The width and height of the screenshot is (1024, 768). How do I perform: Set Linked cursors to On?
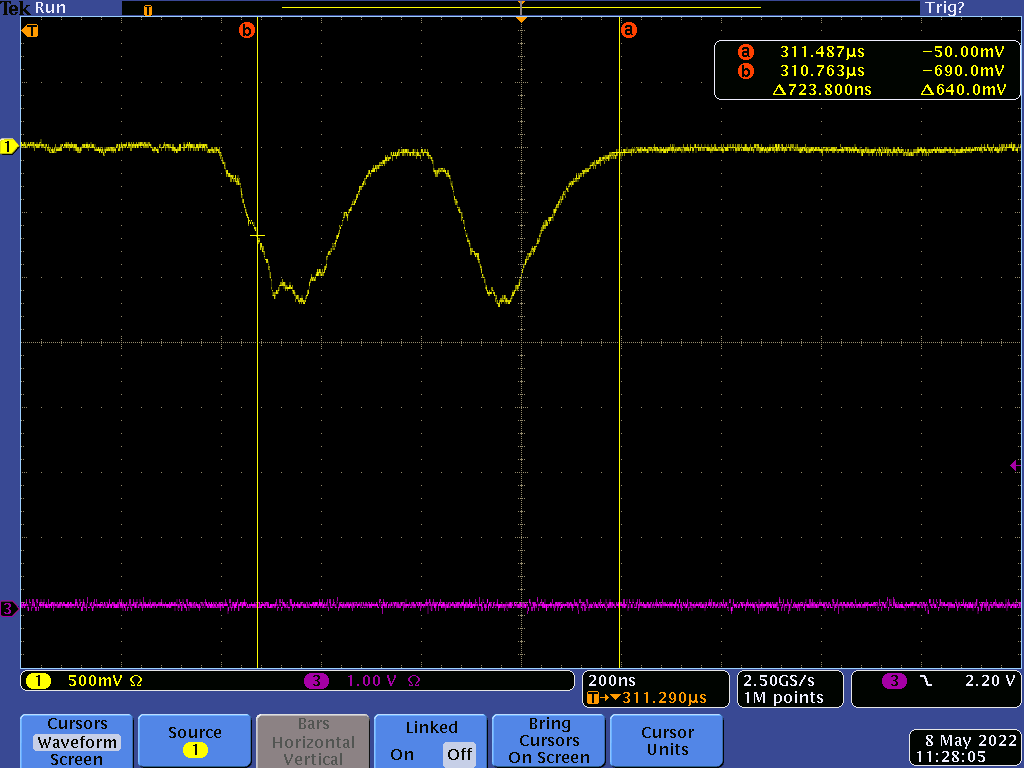[x=402, y=754]
